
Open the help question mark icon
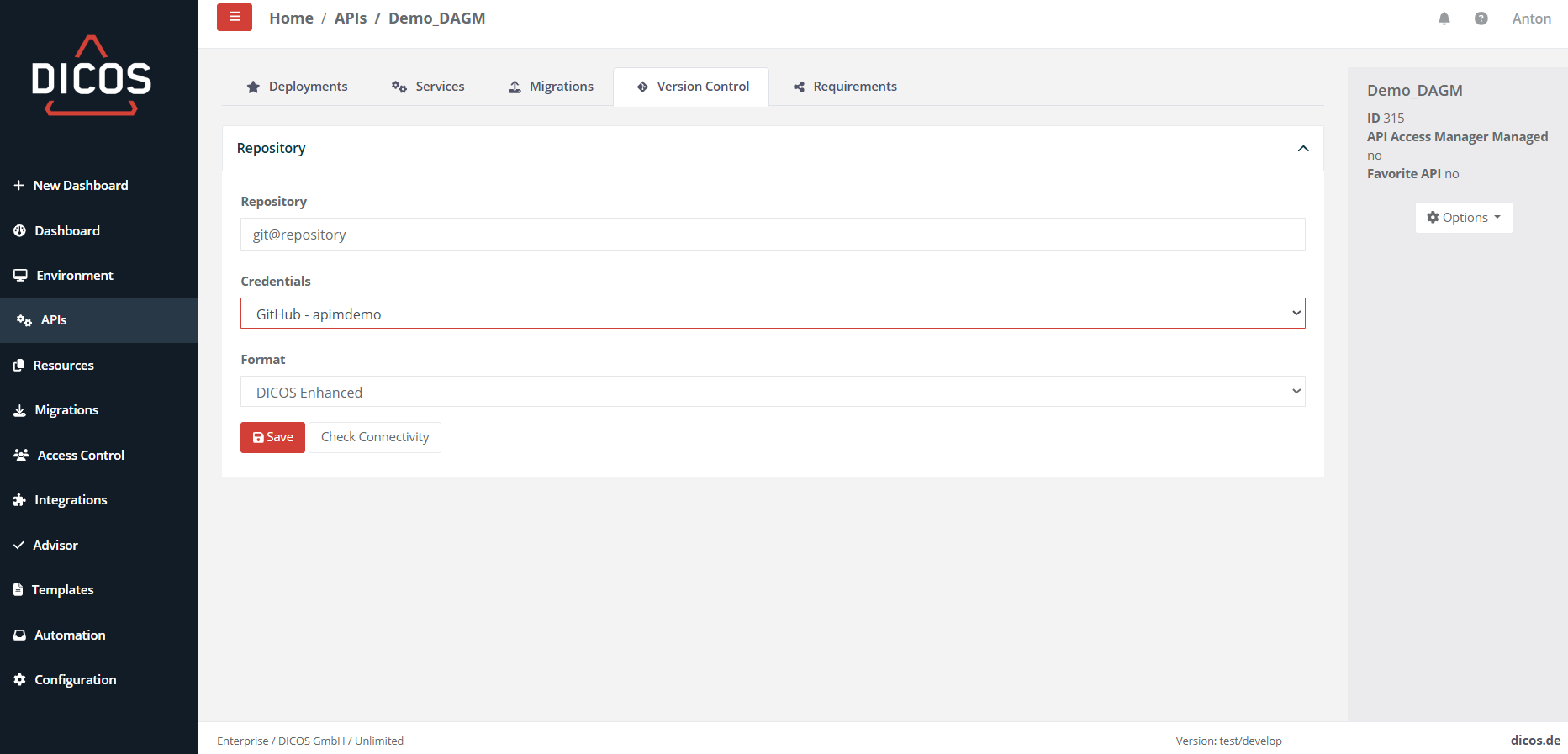[x=1481, y=18]
